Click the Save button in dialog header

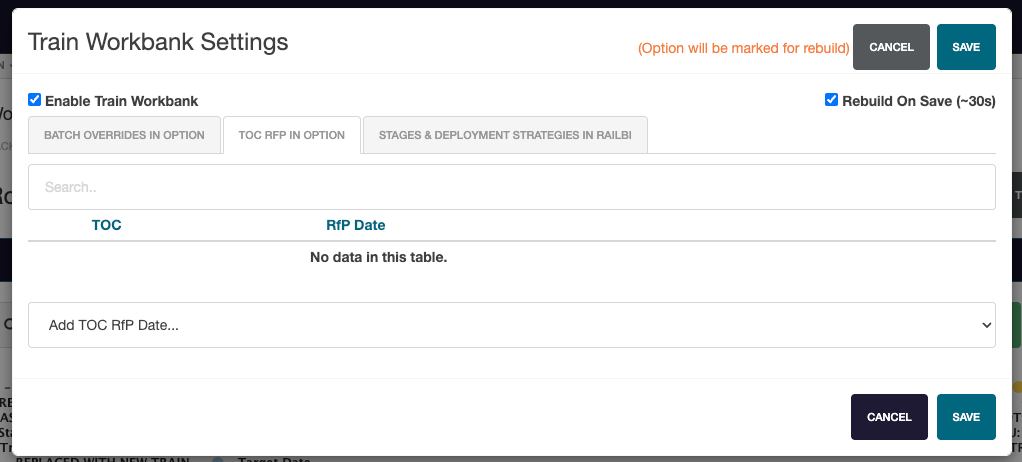pyautogui.click(x=965, y=47)
